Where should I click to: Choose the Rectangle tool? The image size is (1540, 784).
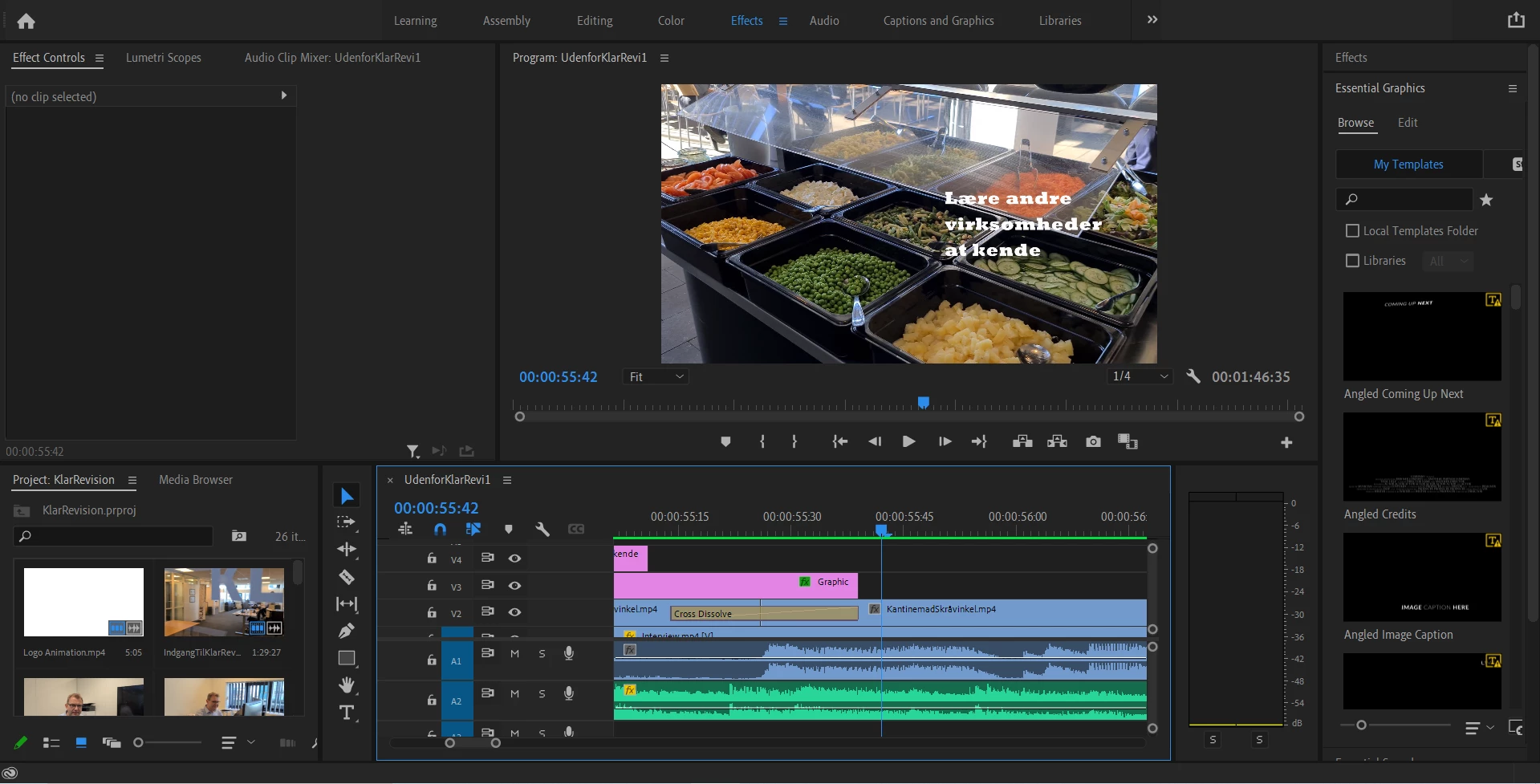tap(347, 658)
